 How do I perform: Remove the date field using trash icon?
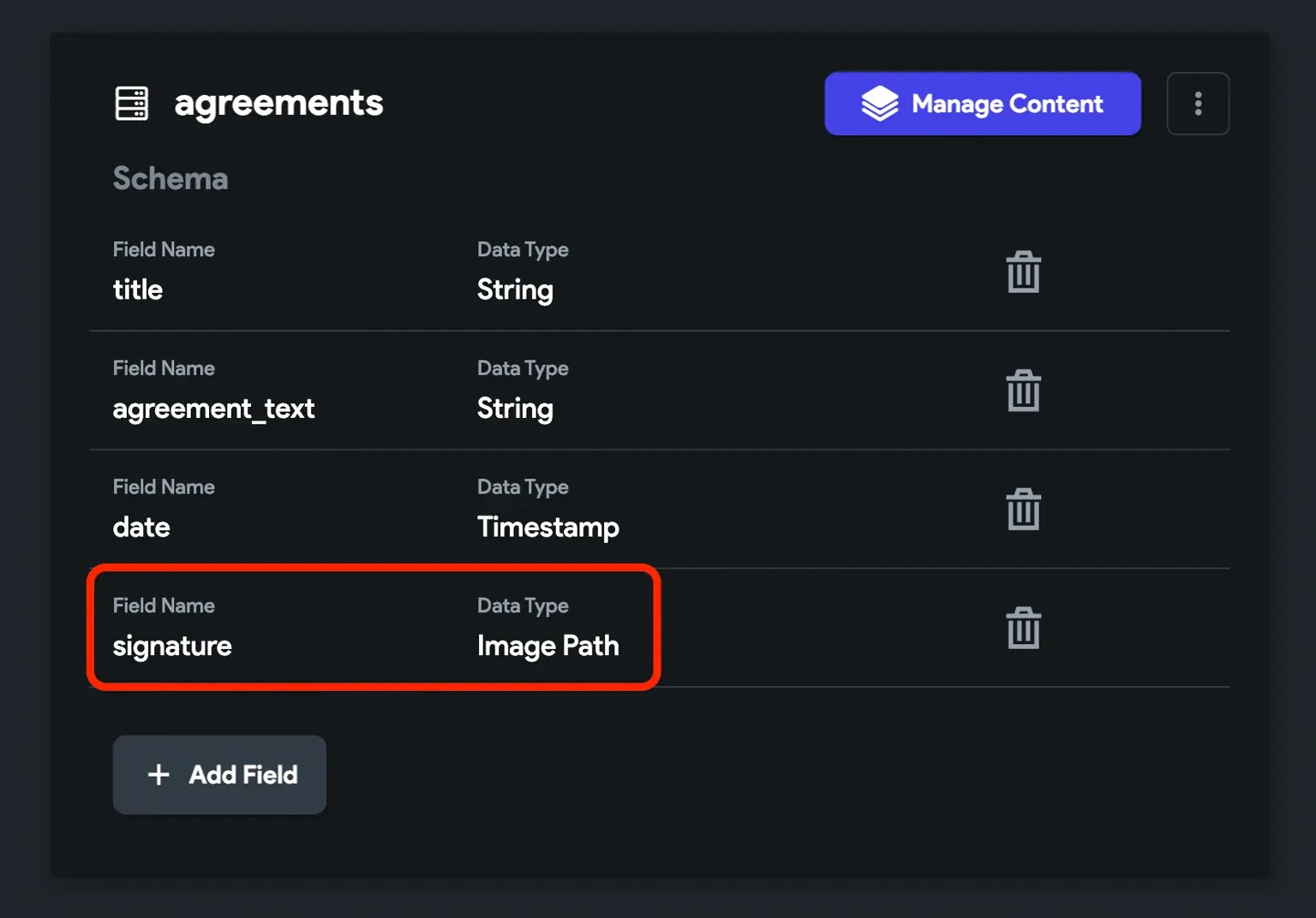[x=1023, y=510]
